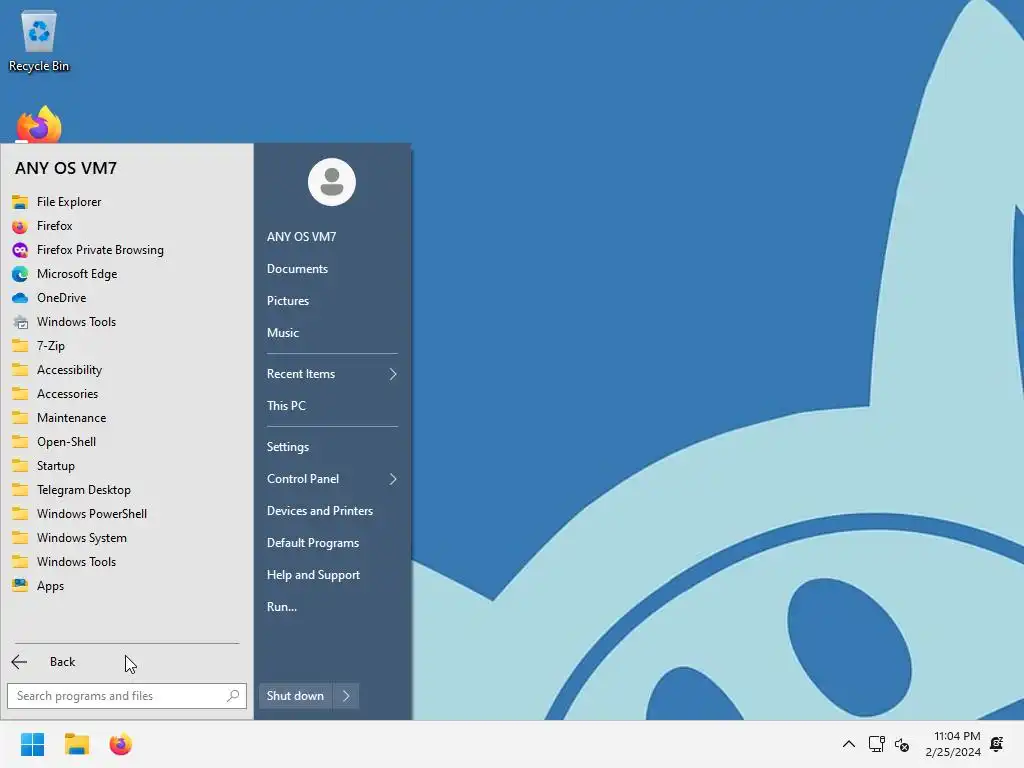Open Pictures from the Start menu

tap(288, 301)
